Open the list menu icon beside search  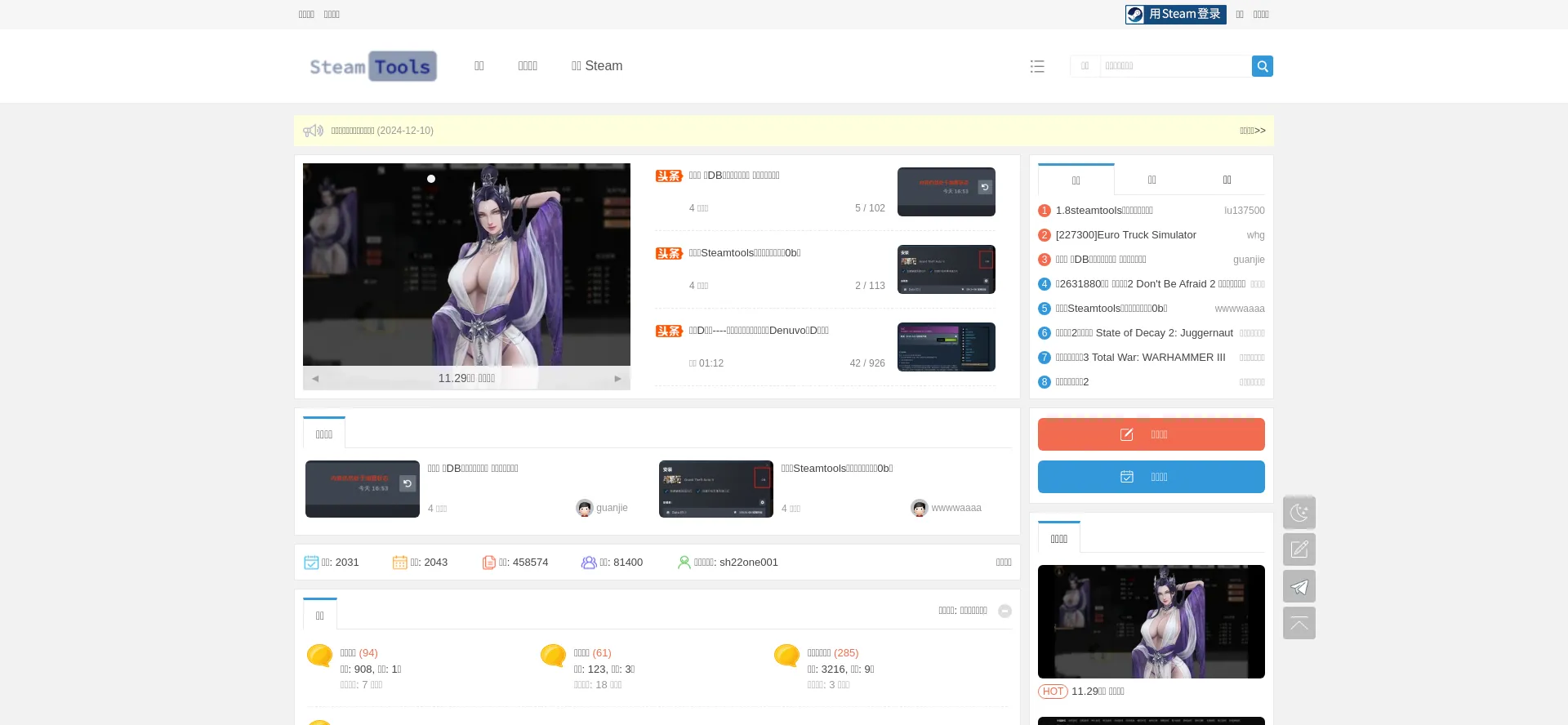[1037, 66]
